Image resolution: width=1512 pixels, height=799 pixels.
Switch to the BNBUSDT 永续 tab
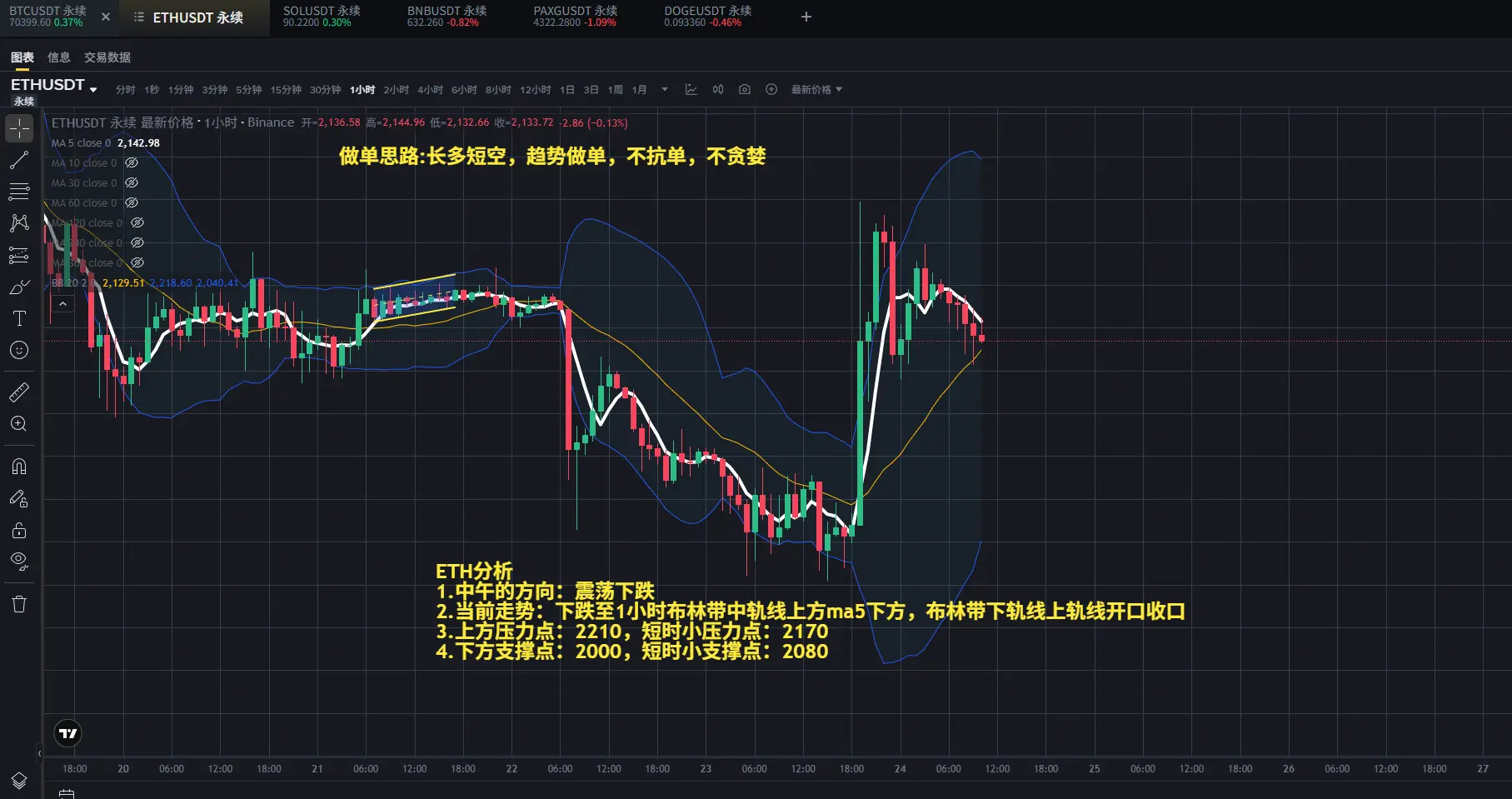coord(447,17)
